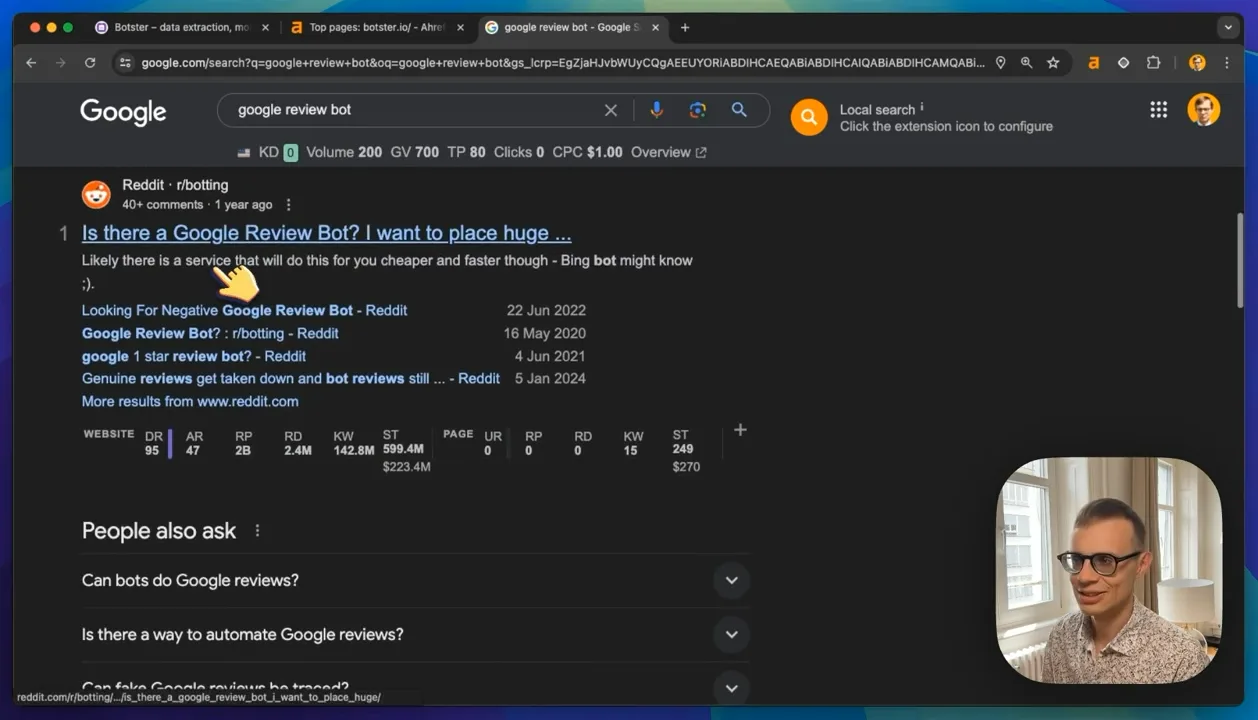Open the zoom indicator in the address bar
This screenshot has width=1258, height=720.
coord(1026,63)
